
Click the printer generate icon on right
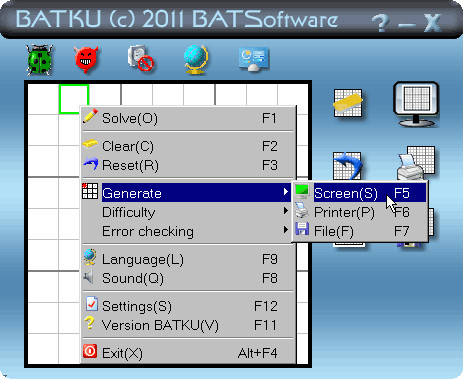coord(416,163)
